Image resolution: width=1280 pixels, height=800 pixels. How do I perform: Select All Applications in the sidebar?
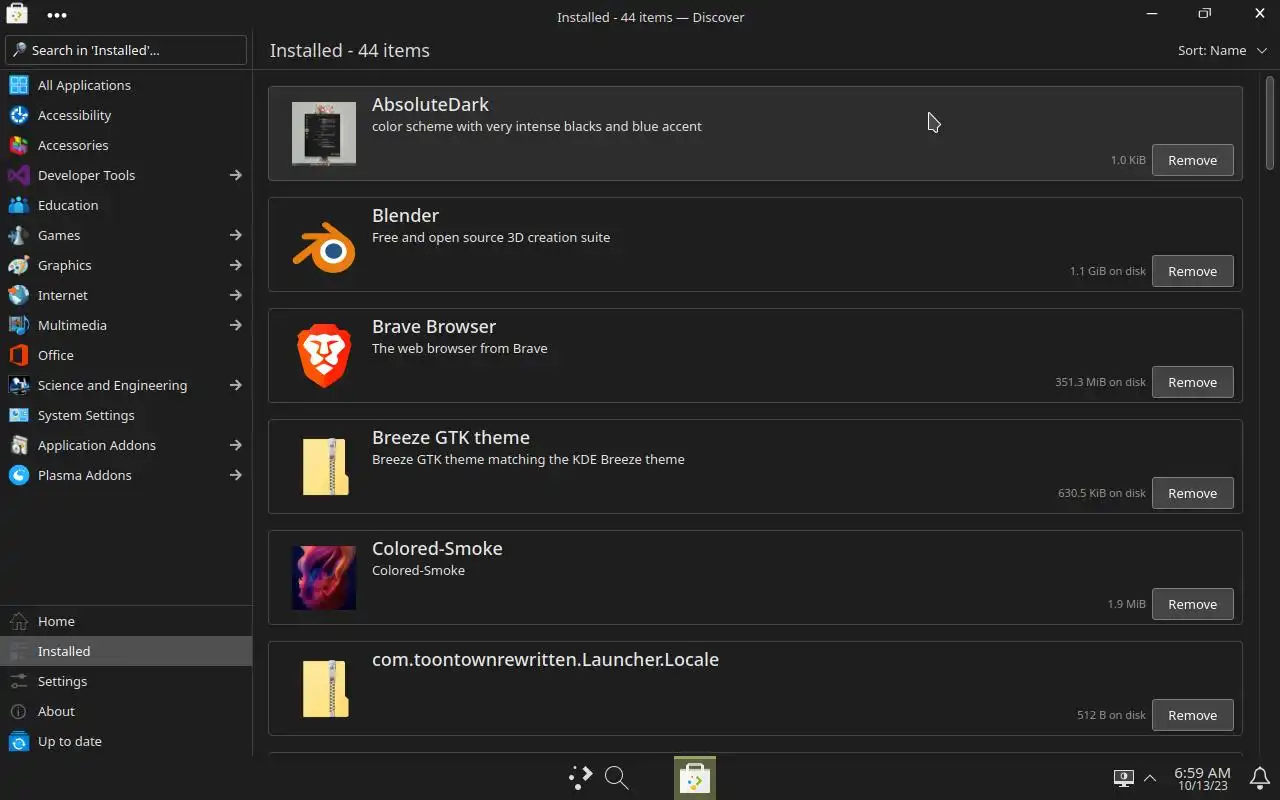click(x=126, y=85)
